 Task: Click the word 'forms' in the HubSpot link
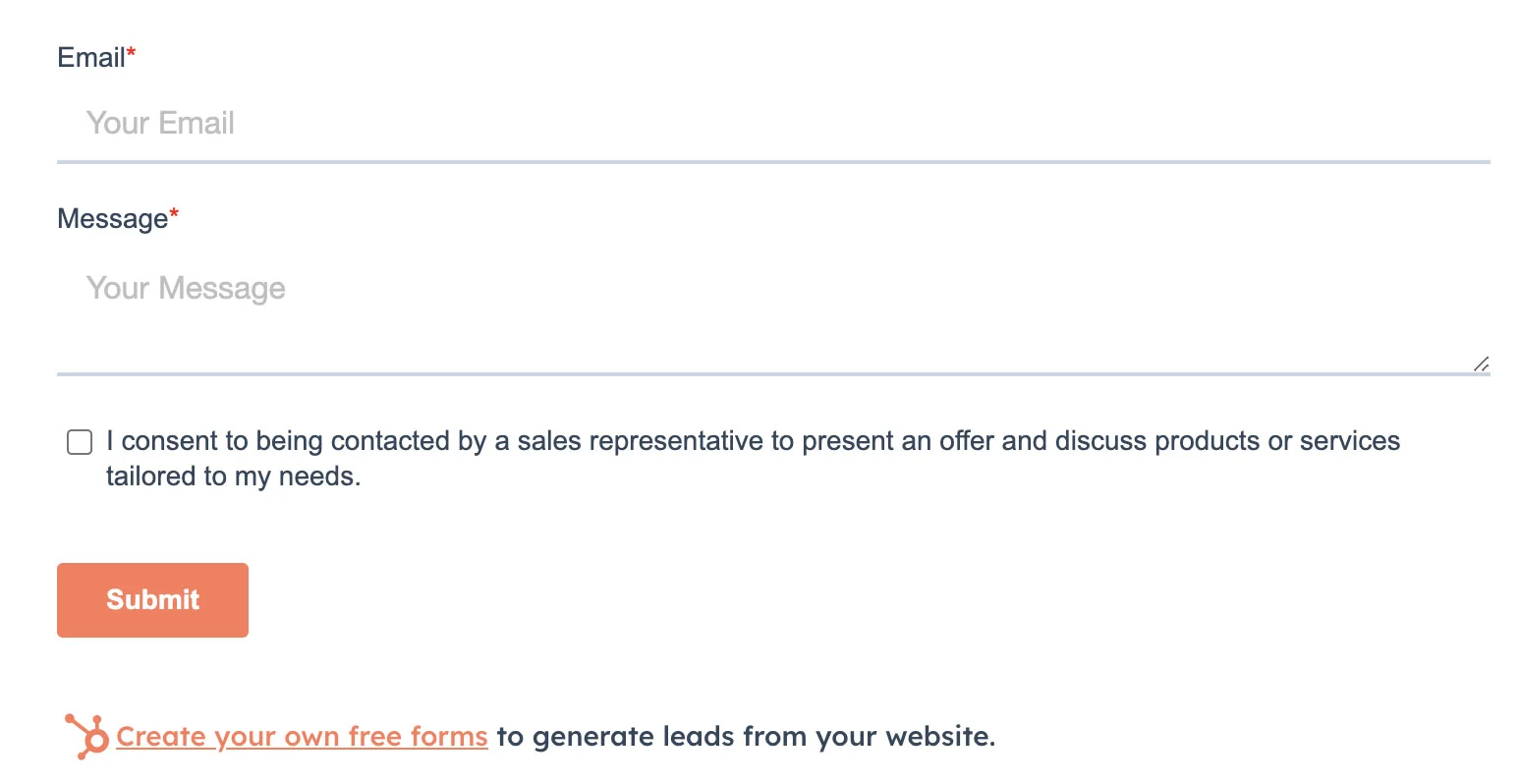(449, 736)
